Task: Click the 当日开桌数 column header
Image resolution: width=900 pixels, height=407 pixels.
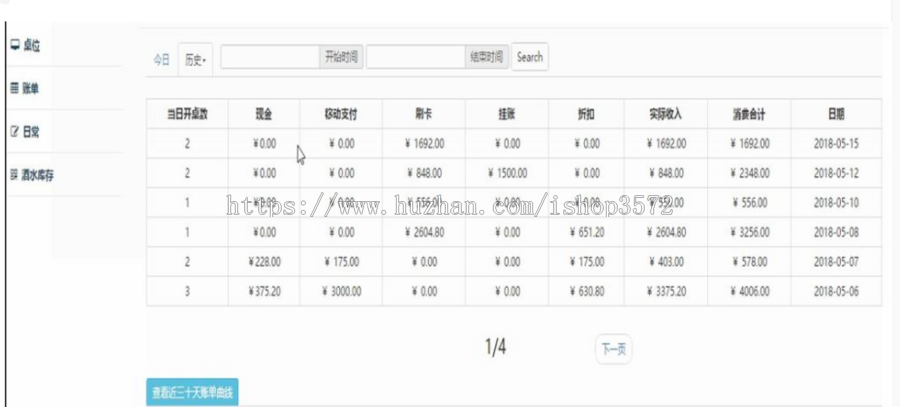Action: click(x=187, y=114)
